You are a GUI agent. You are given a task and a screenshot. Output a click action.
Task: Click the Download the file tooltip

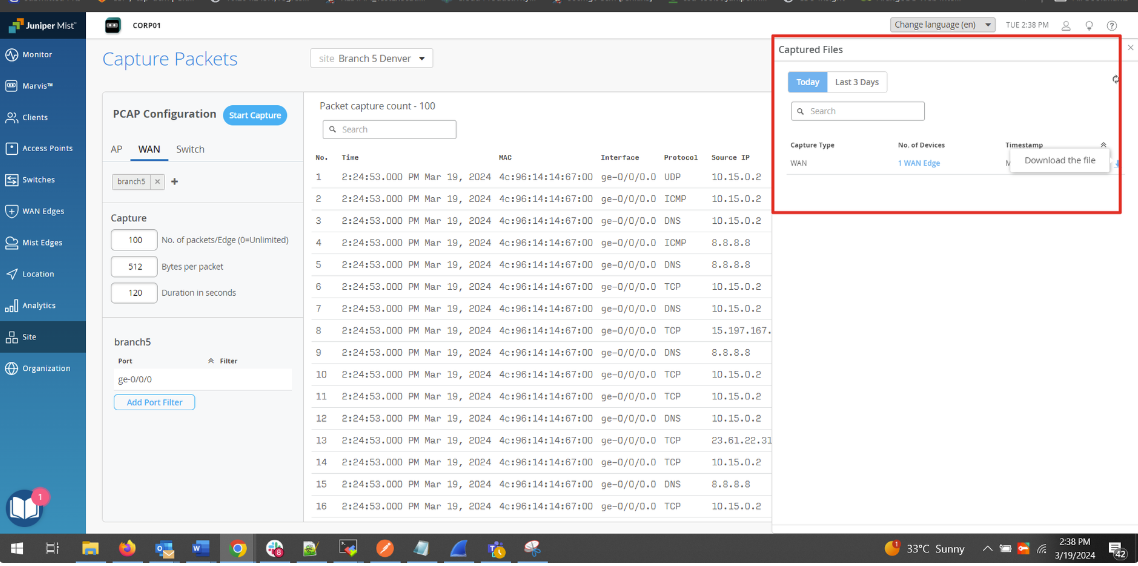click(1060, 160)
